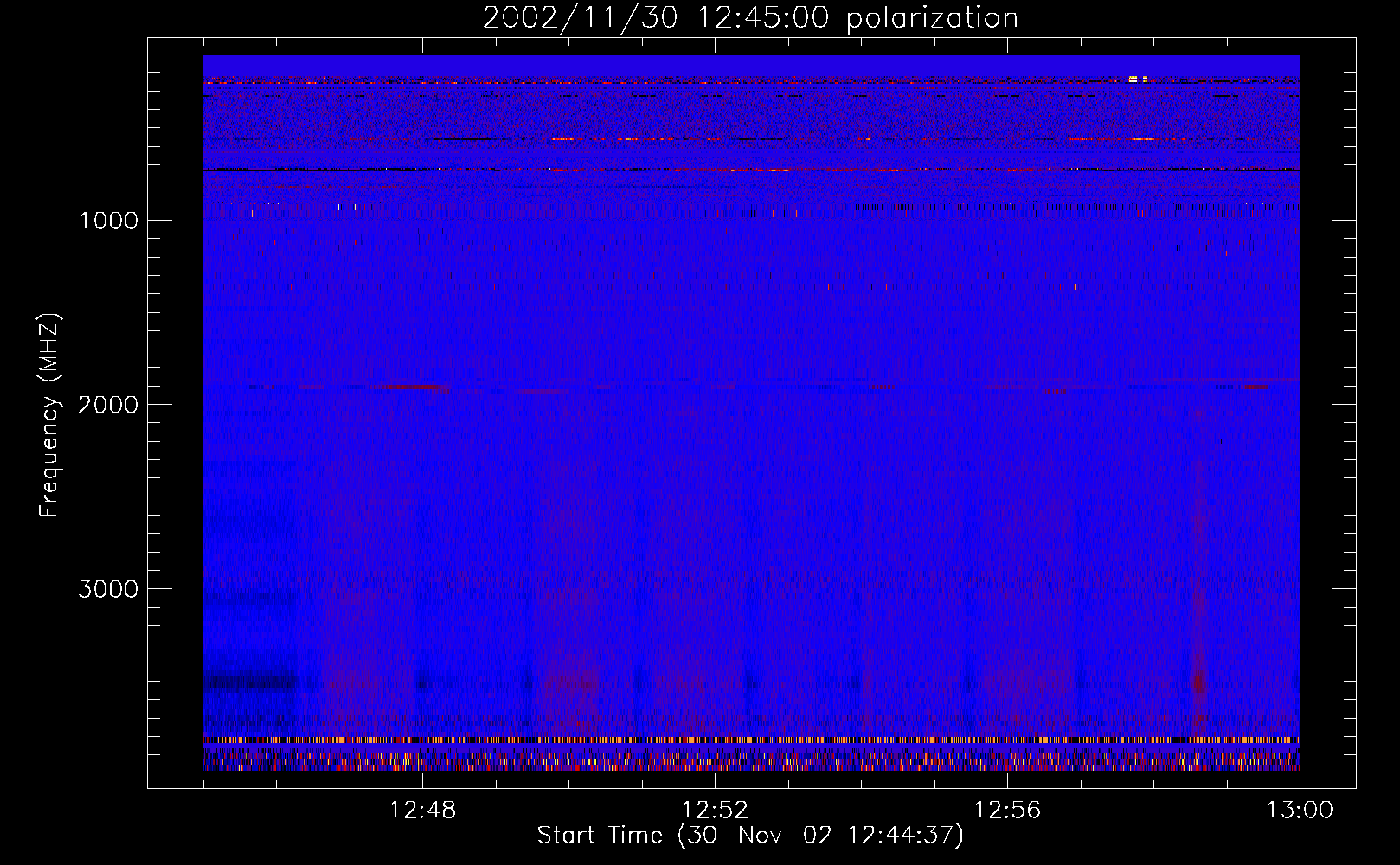
Task: Click the 1000 frequency tick label
Action: [x=108, y=221]
